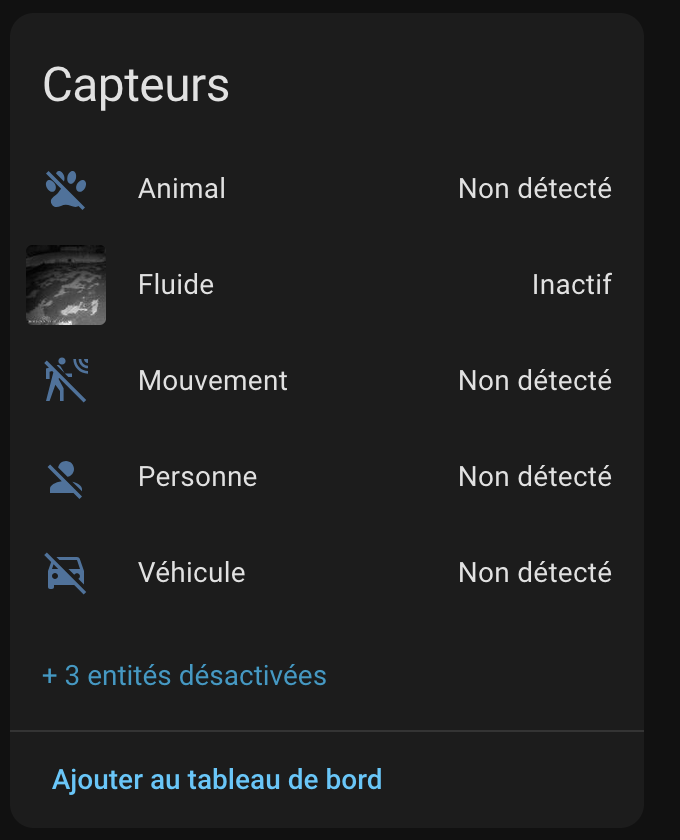Click the motion-off icon beside Mouvement
This screenshot has height=840, width=680.
(x=66, y=381)
